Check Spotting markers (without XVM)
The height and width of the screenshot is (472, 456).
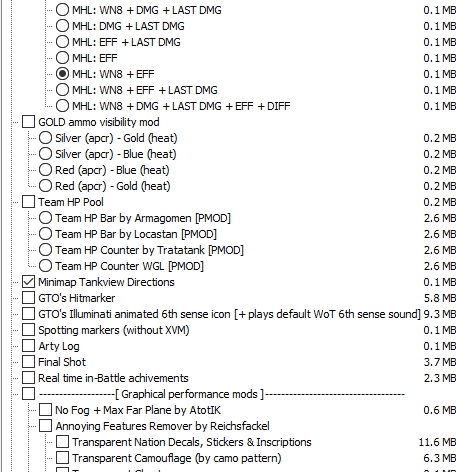[28, 330]
